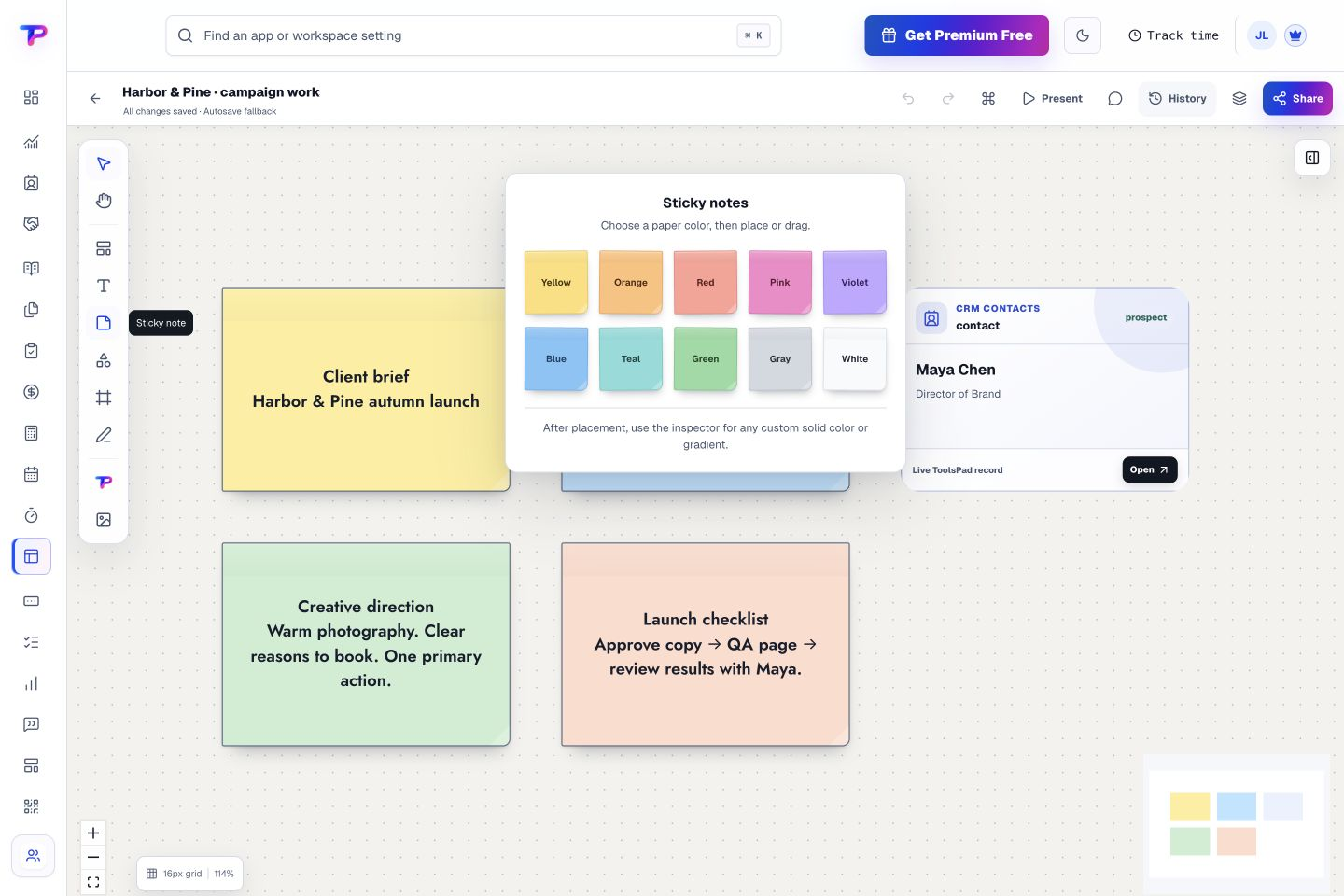The height and width of the screenshot is (896, 1344).
Task: Click Get Premium Free button
Action: [x=957, y=35]
